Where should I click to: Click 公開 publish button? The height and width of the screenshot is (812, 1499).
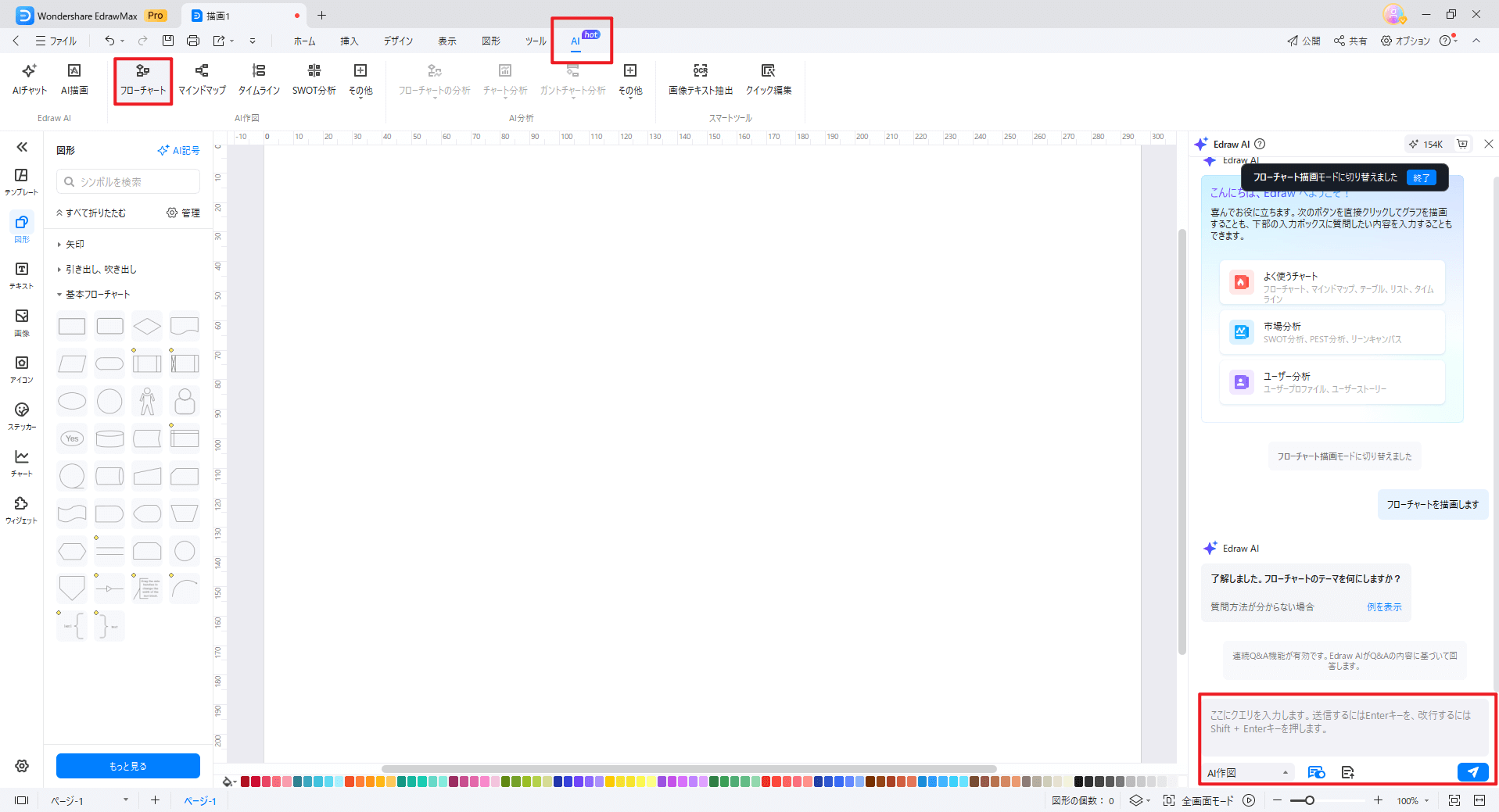1304,41
